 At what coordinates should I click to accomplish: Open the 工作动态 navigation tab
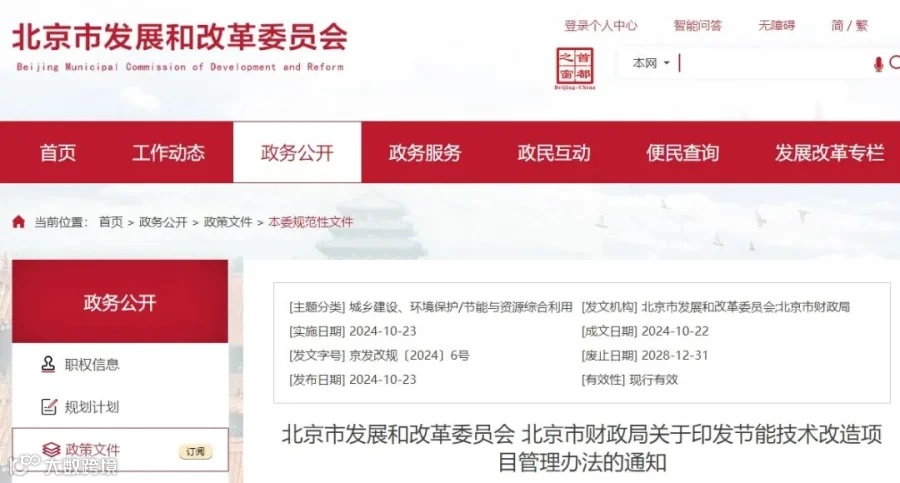tap(169, 153)
